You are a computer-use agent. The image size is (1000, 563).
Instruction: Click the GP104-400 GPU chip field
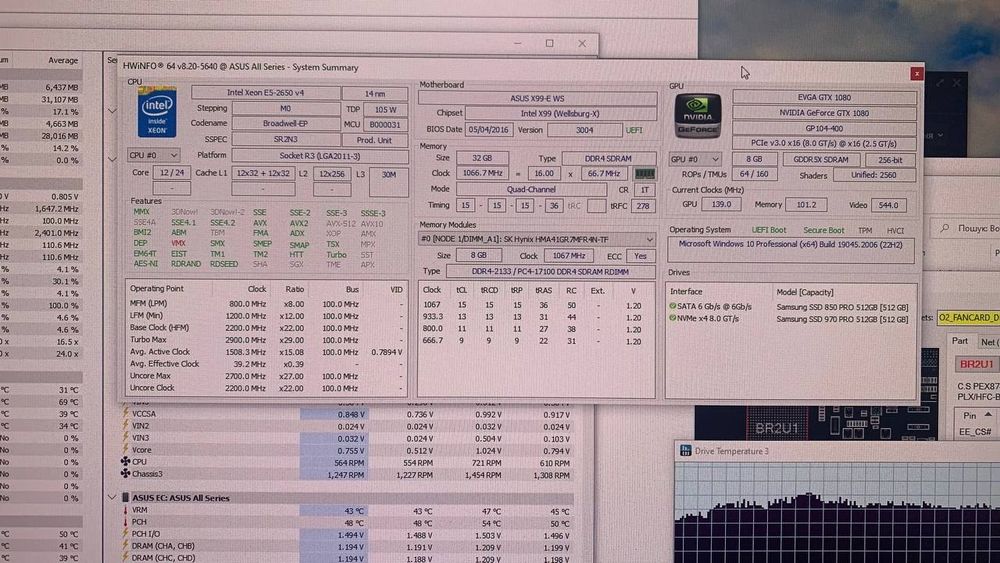pyautogui.click(x=824, y=128)
